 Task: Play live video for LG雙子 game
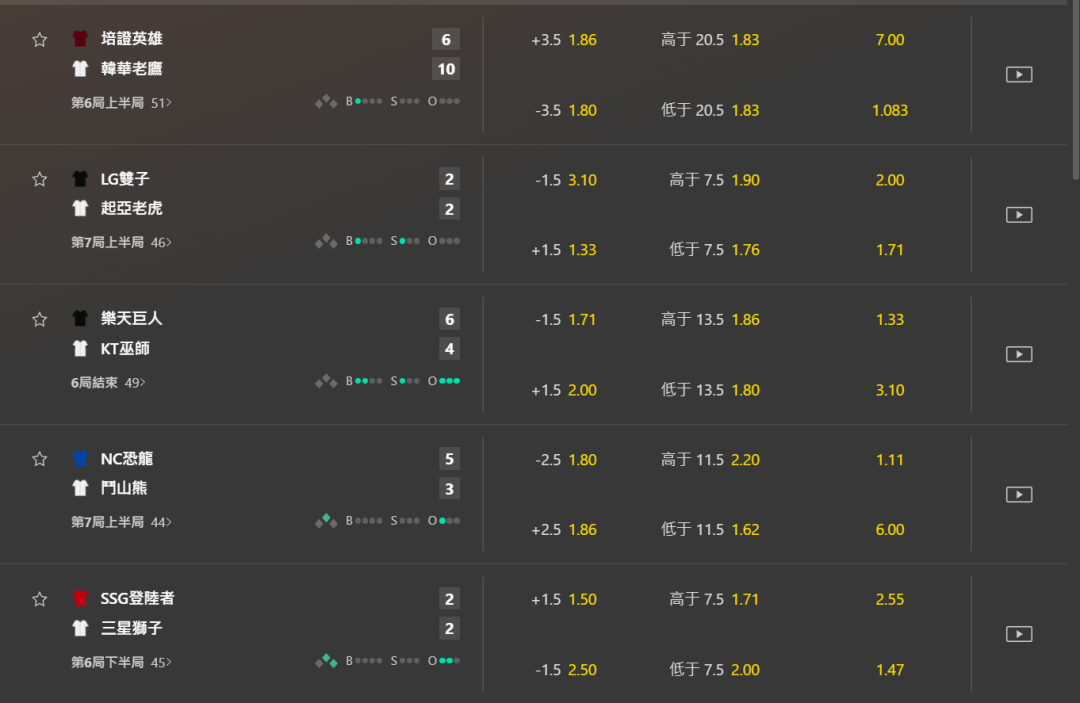pos(1019,215)
